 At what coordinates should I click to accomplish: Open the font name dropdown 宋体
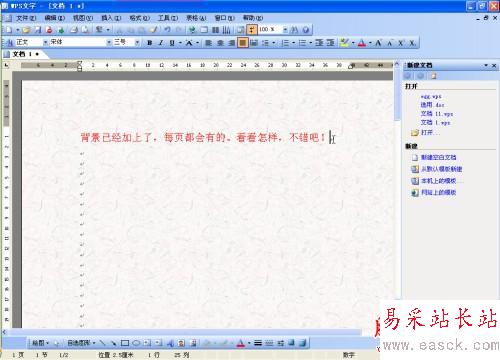[x=109, y=42]
